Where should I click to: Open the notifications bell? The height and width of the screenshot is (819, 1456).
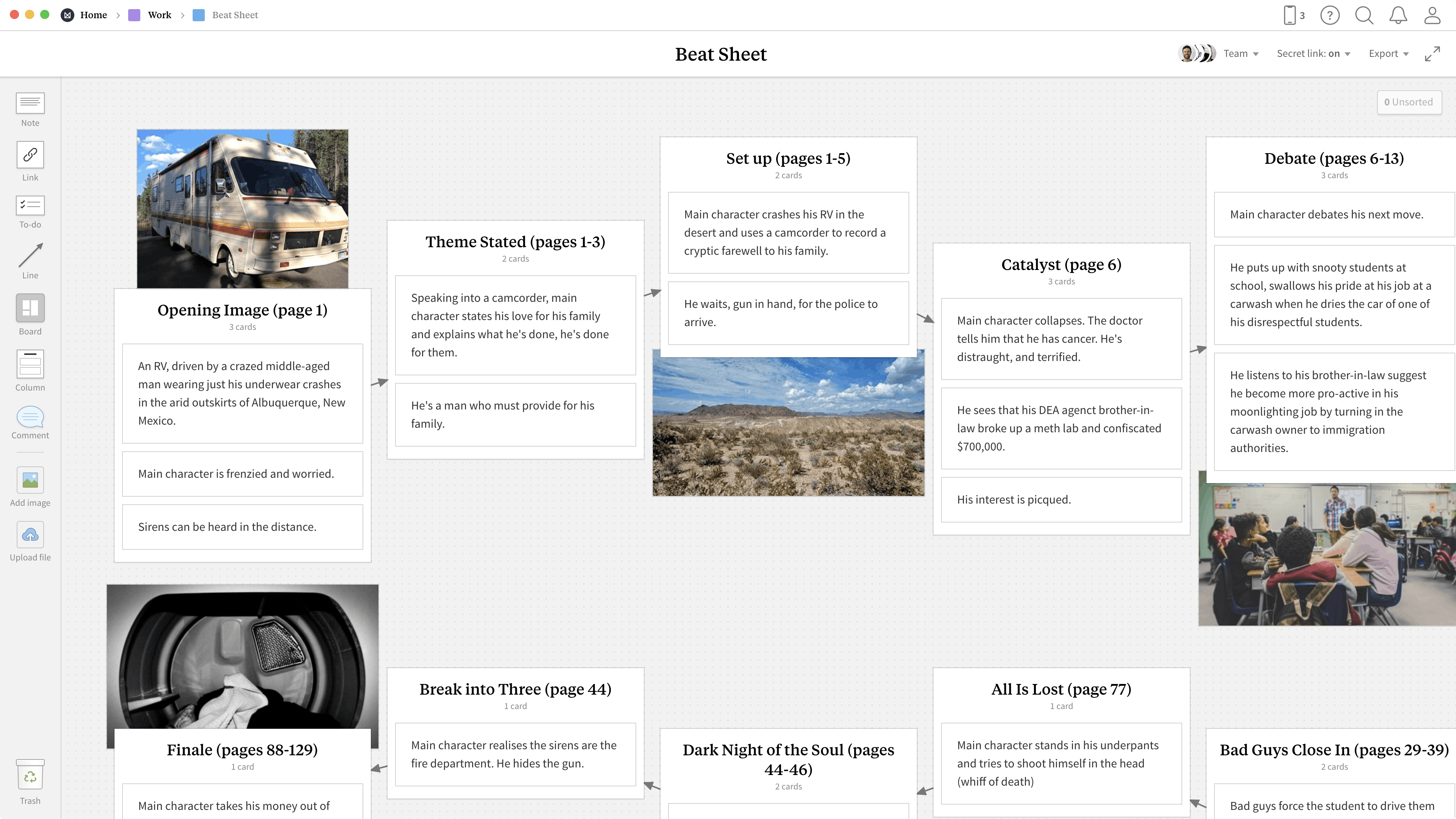[1398, 15]
